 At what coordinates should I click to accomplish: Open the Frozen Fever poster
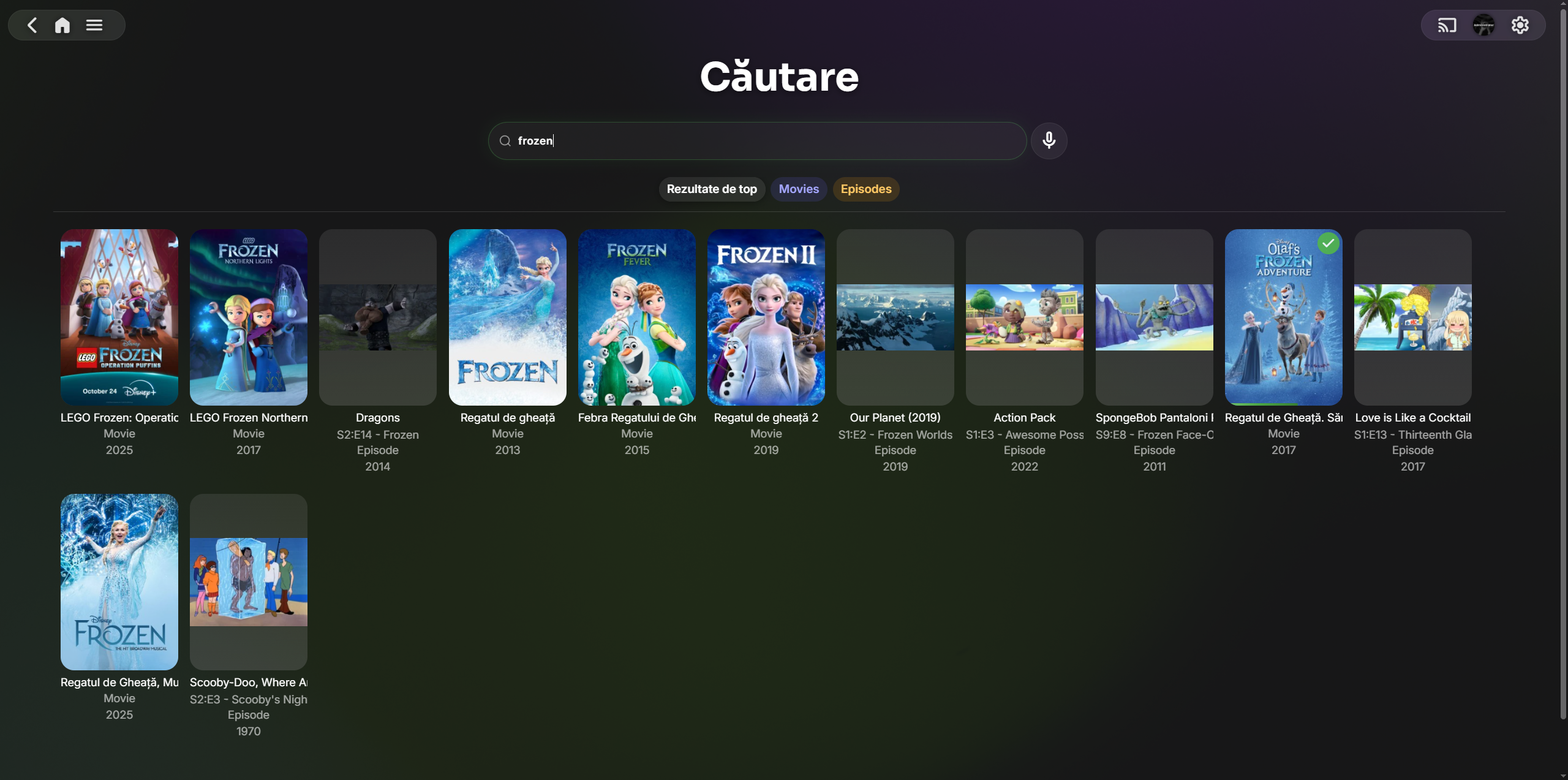click(x=637, y=317)
